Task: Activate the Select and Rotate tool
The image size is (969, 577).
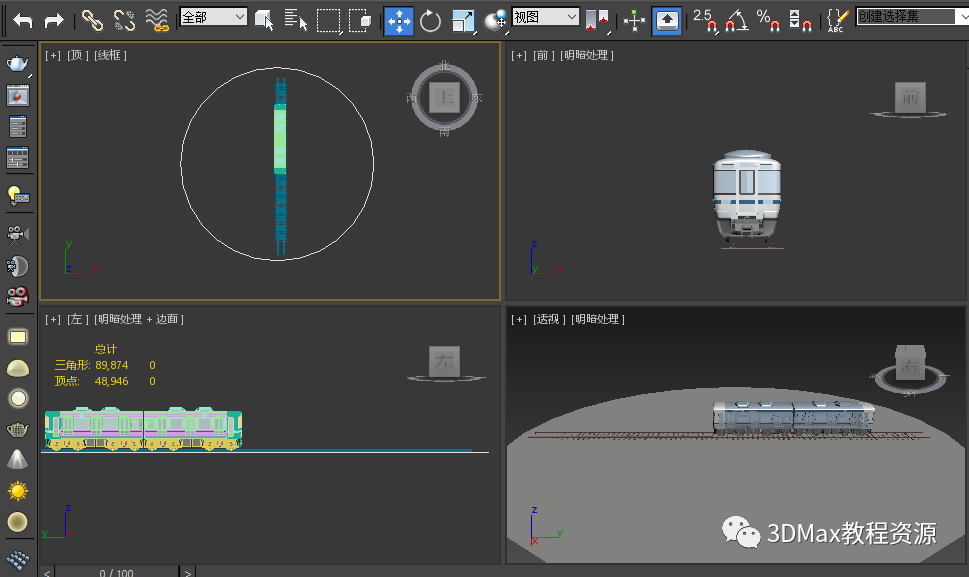Action: click(x=430, y=20)
